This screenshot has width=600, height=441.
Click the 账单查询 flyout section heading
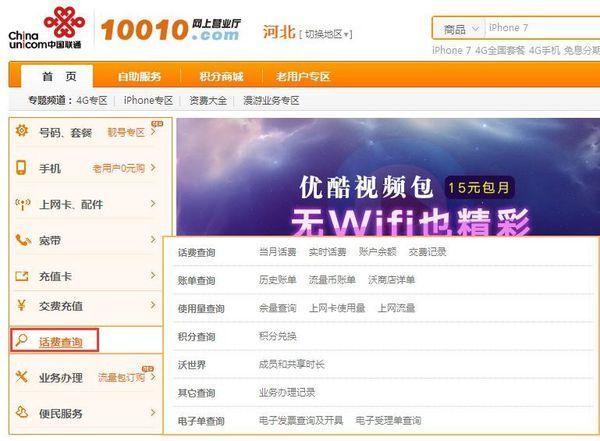[x=196, y=281]
